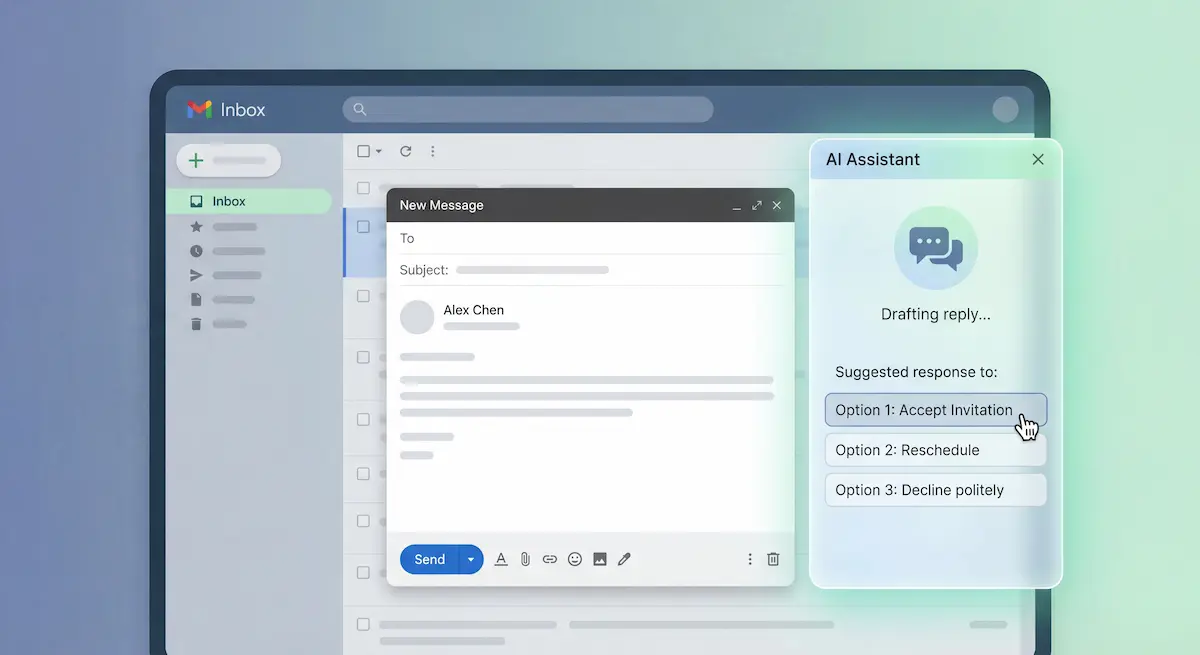Send the message with the Send button
This screenshot has width=1200, height=655.
pos(429,559)
